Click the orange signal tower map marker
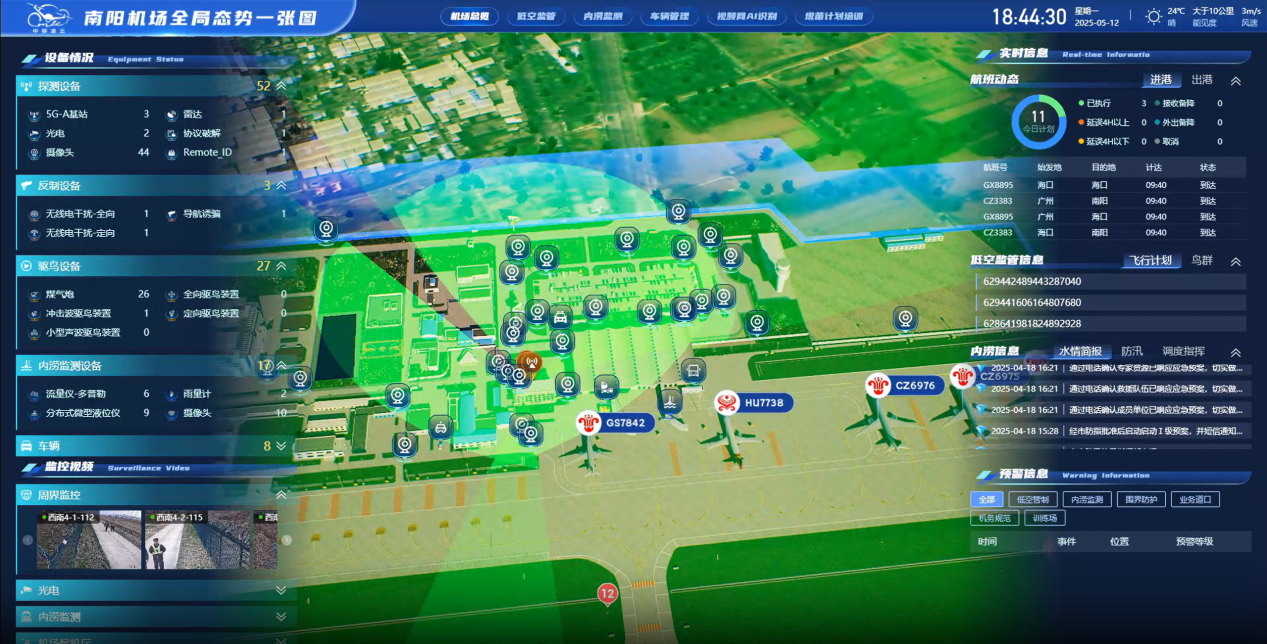Image resolution: width=1267 pixels, height=644 pixels. pos(530,364)
